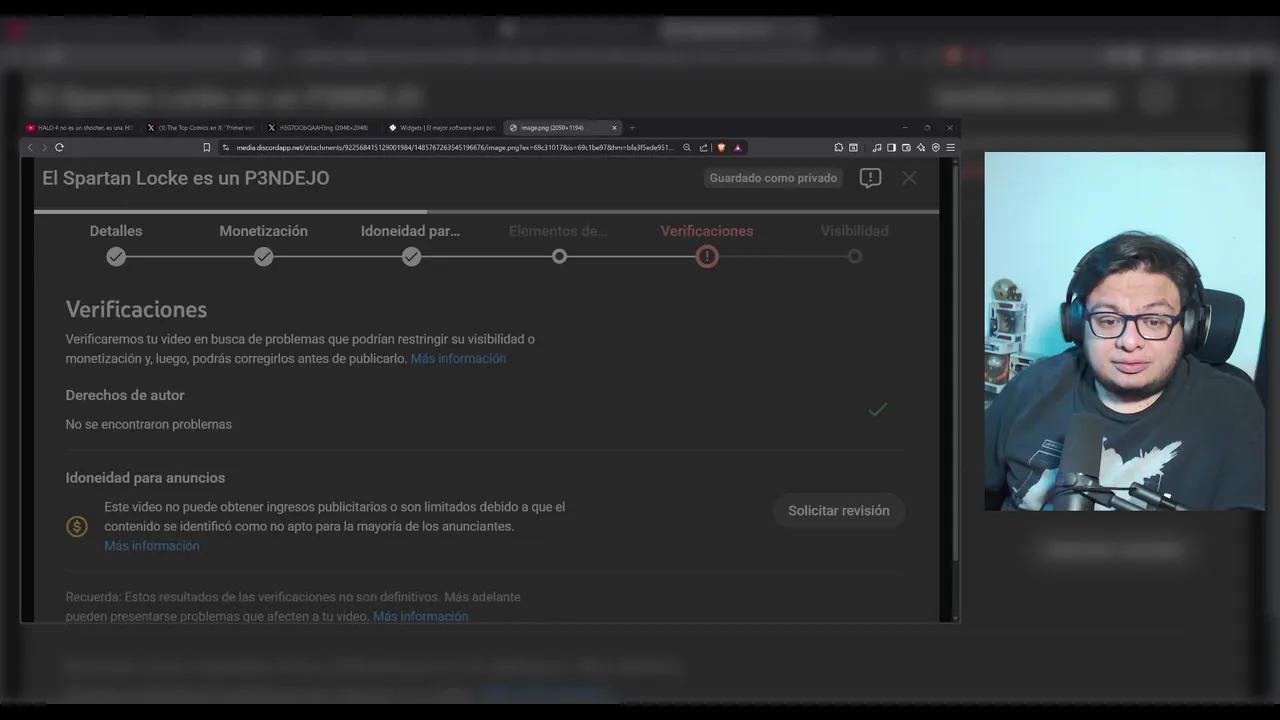Open the Brave VPN shield icon
Viewport: 1280px width, 720px height.
coord(936,147)
